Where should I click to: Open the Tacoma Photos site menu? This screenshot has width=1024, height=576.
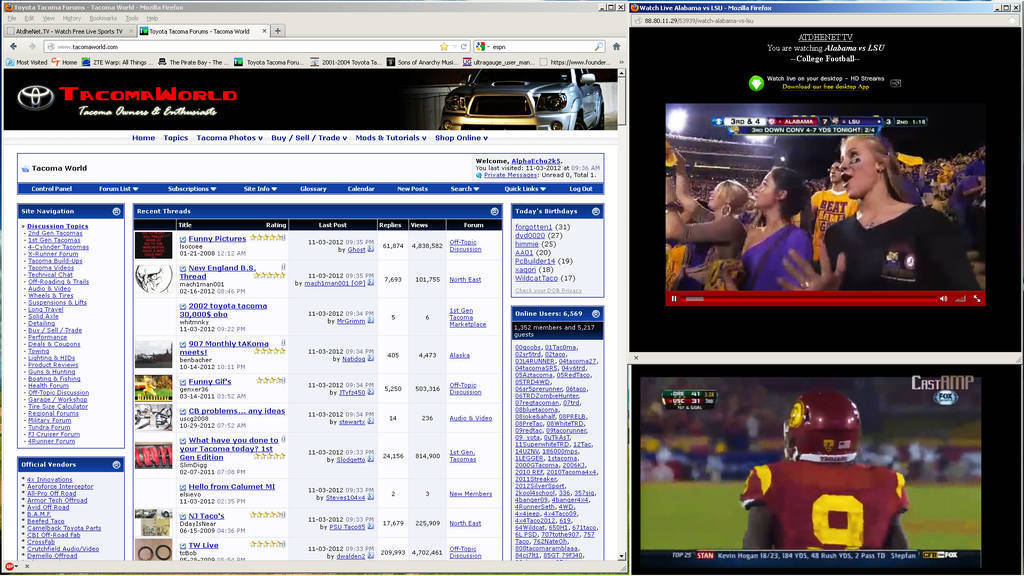(x=229, y=138)
